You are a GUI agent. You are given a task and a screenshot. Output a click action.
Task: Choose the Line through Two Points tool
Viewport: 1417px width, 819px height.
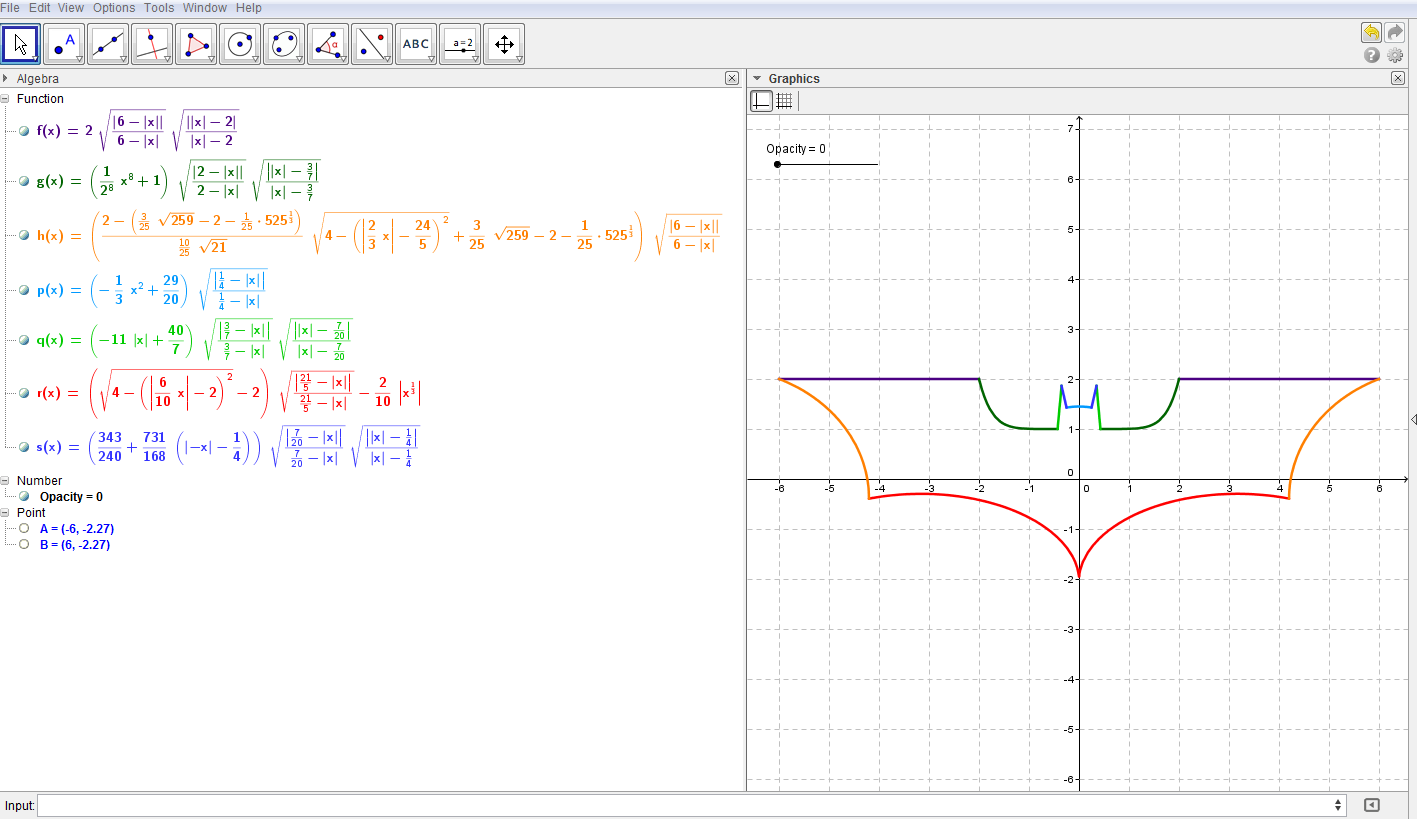pyautogui.click(x=107, y=43)
